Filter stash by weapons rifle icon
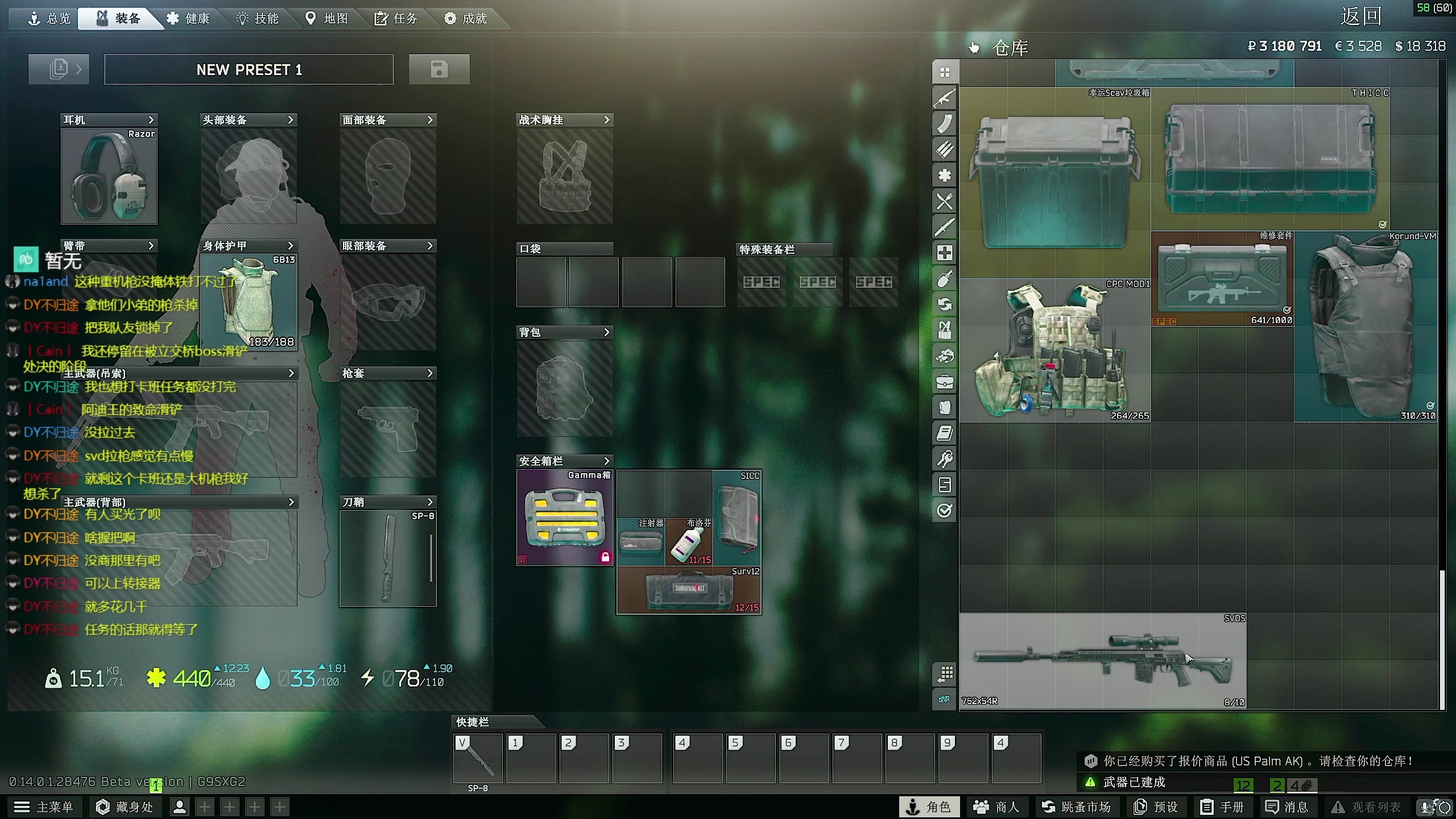Screen dimensions: 1456x819 pyautogui.click(x=945, y=98)
